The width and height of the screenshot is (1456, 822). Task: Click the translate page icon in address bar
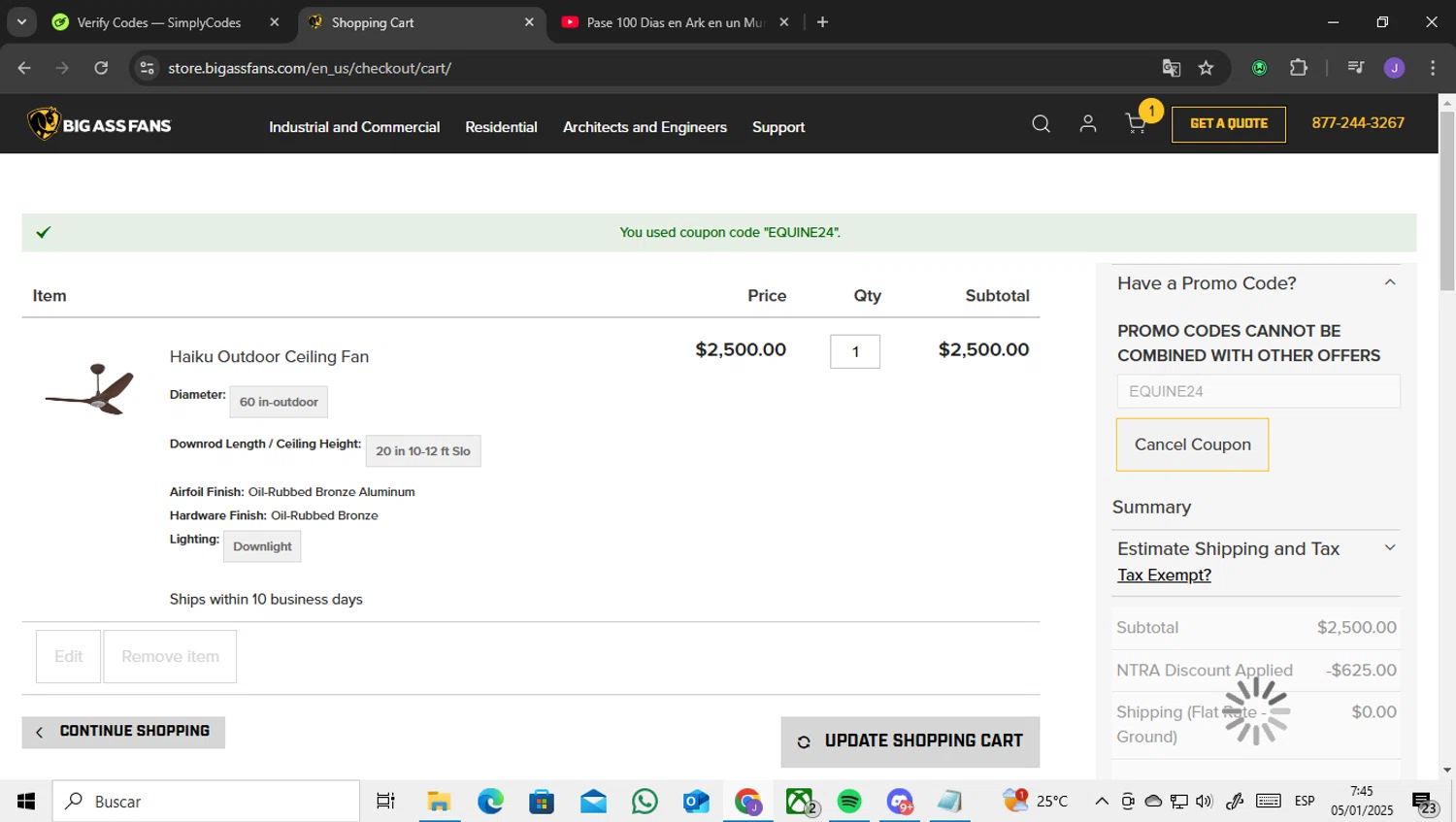1171,68
